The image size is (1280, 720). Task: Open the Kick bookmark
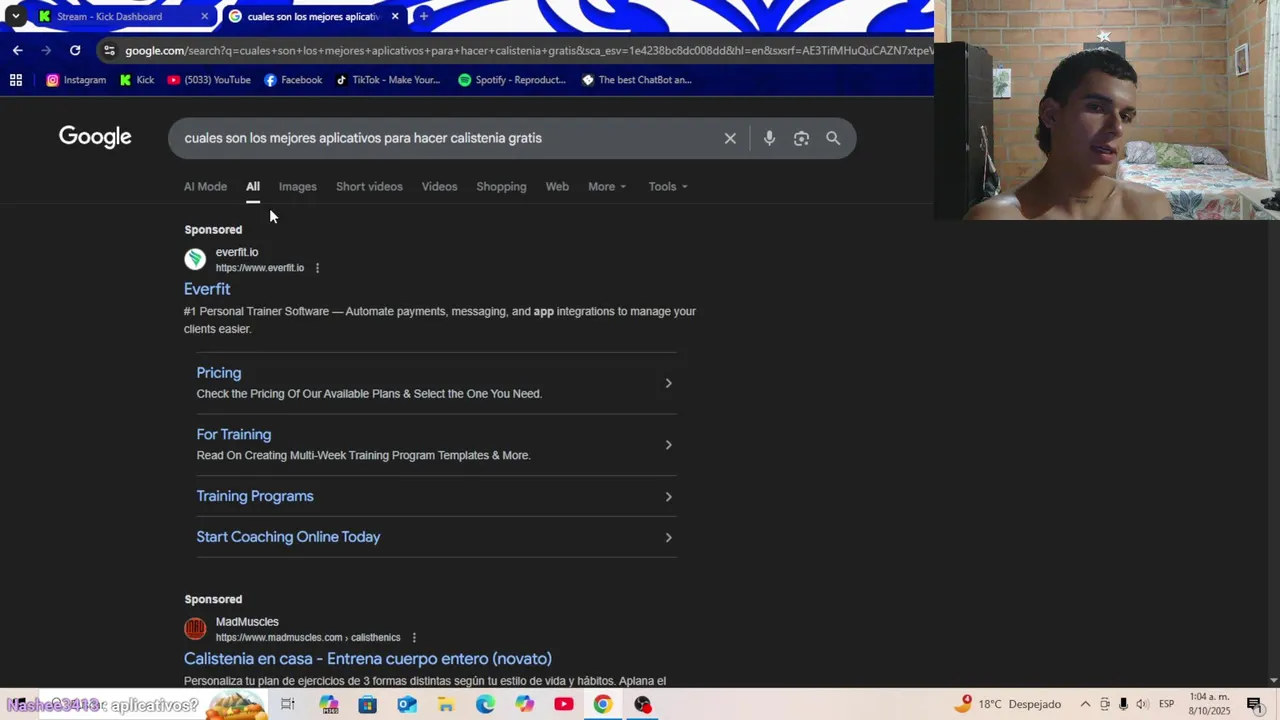pos(137,80)
